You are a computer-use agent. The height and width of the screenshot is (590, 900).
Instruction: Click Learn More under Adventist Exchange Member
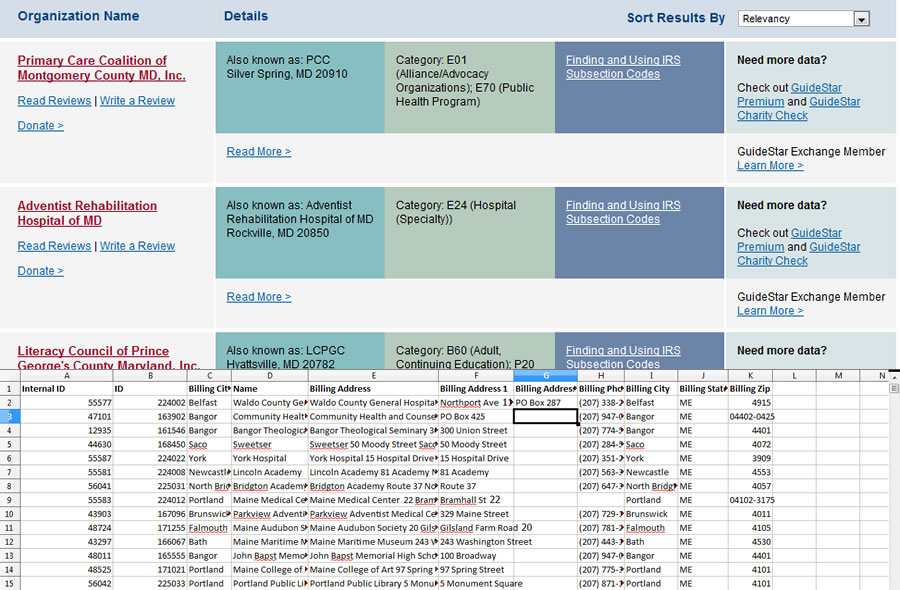770,310
